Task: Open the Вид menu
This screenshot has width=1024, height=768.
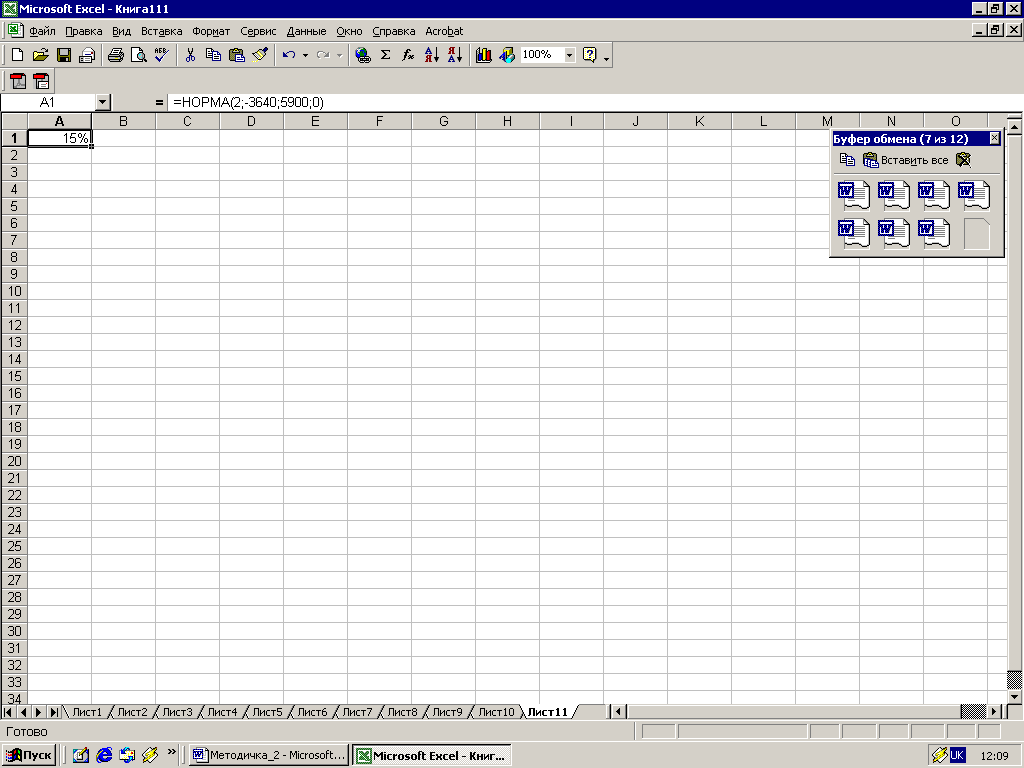Action: [x=121, y=31]
